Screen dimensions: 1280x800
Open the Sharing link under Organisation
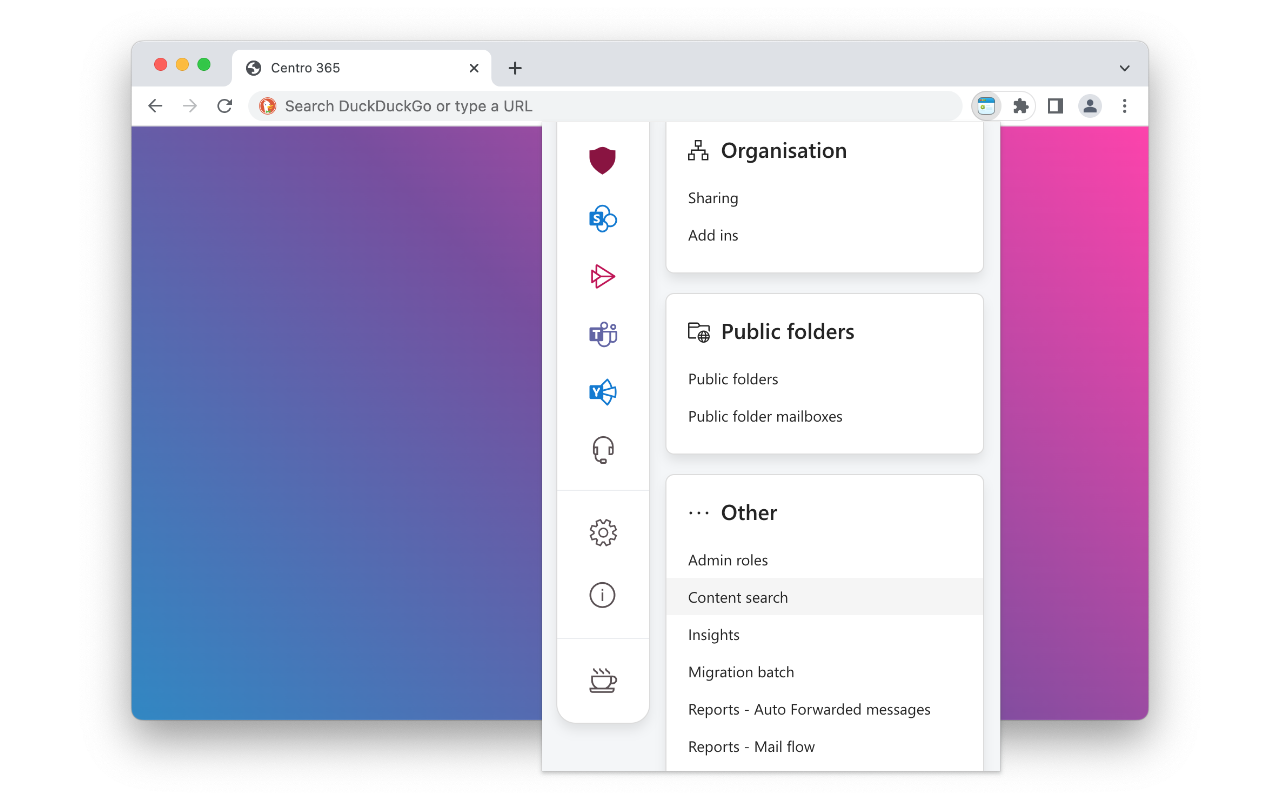coord(713,198)
